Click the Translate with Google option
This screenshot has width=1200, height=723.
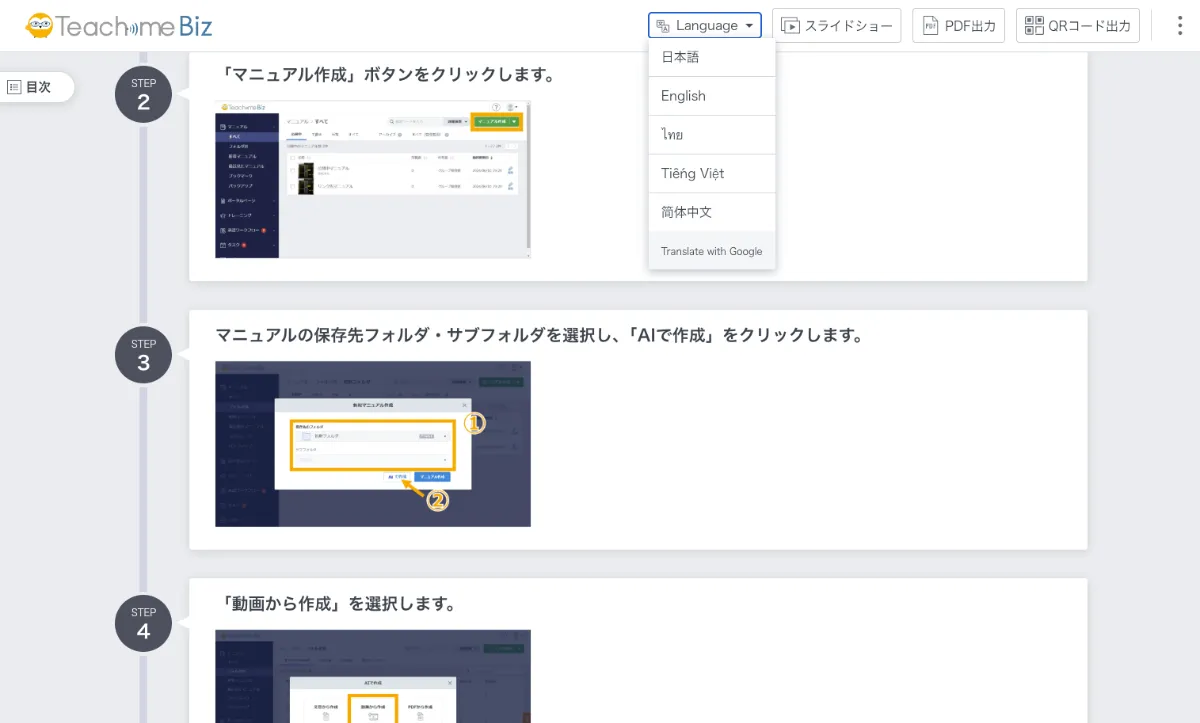[x=712, y=251]
